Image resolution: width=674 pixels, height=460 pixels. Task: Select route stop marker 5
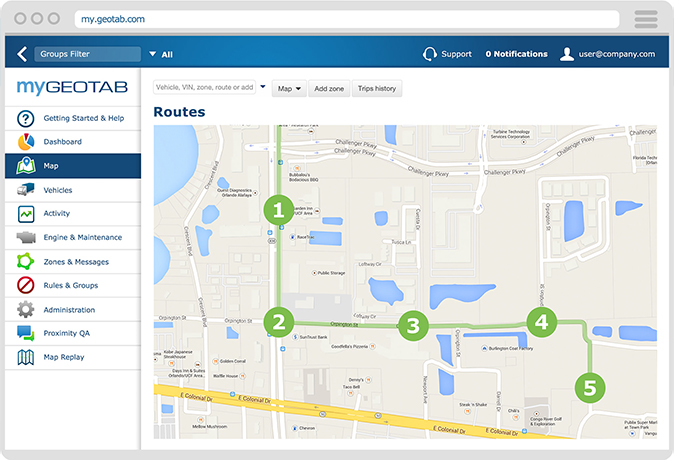pyautogui.click(x=590, y=388)
